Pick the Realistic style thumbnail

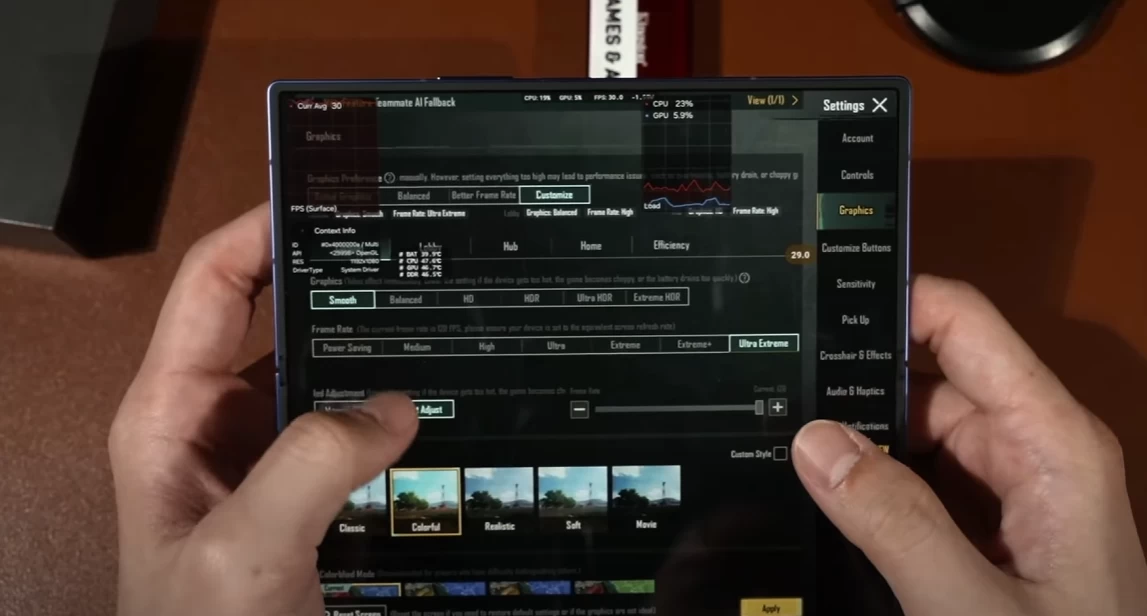click(x=499, y=497)
